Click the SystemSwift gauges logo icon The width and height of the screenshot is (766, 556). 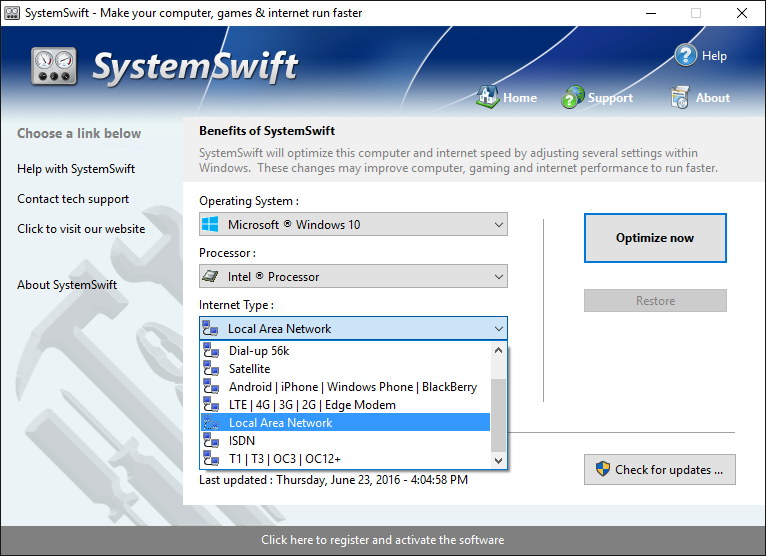click(x=54, y=66)
